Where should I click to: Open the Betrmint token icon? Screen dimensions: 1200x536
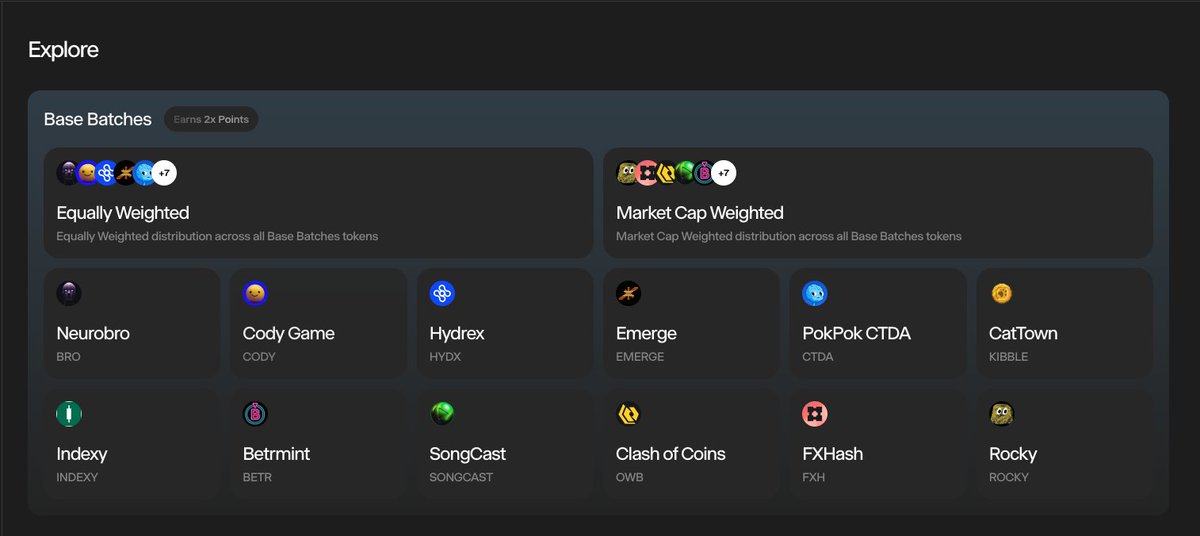click(256, 413)
